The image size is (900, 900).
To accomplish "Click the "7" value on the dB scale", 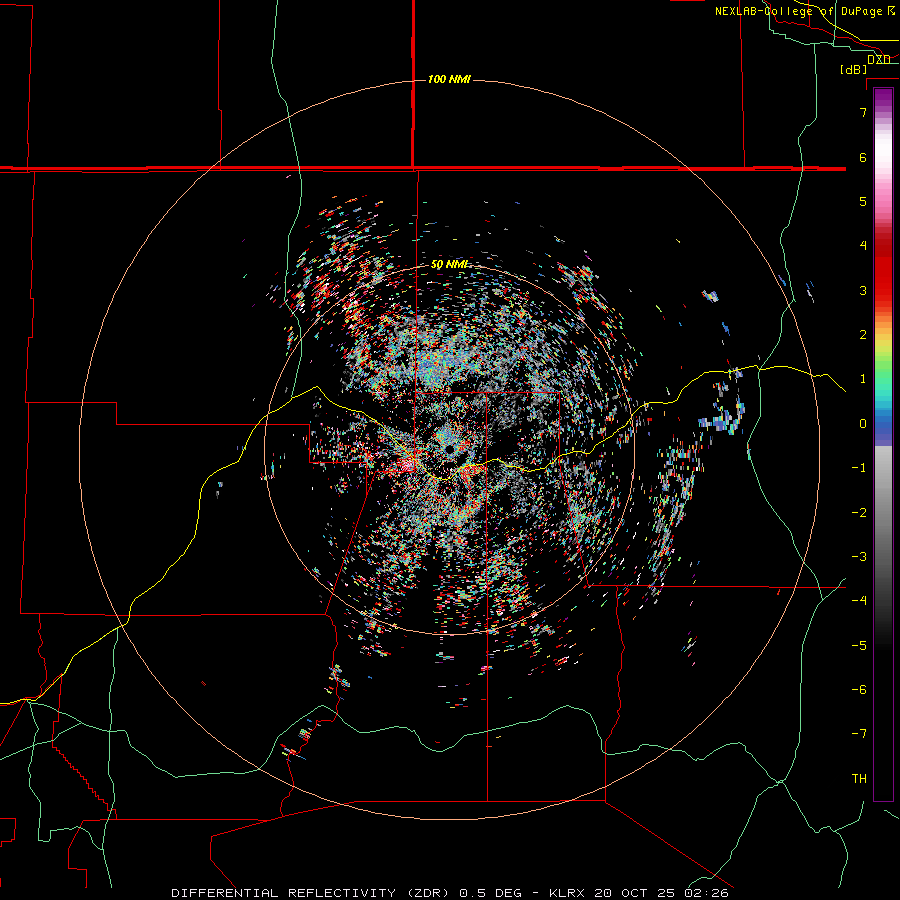I will point(863,112).
